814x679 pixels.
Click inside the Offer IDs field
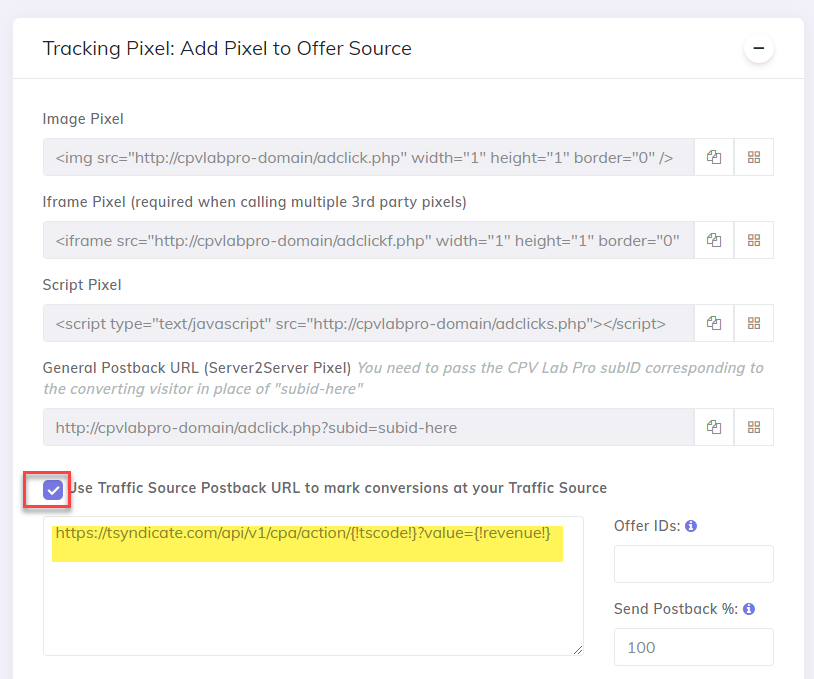click(x=693, y=563)
